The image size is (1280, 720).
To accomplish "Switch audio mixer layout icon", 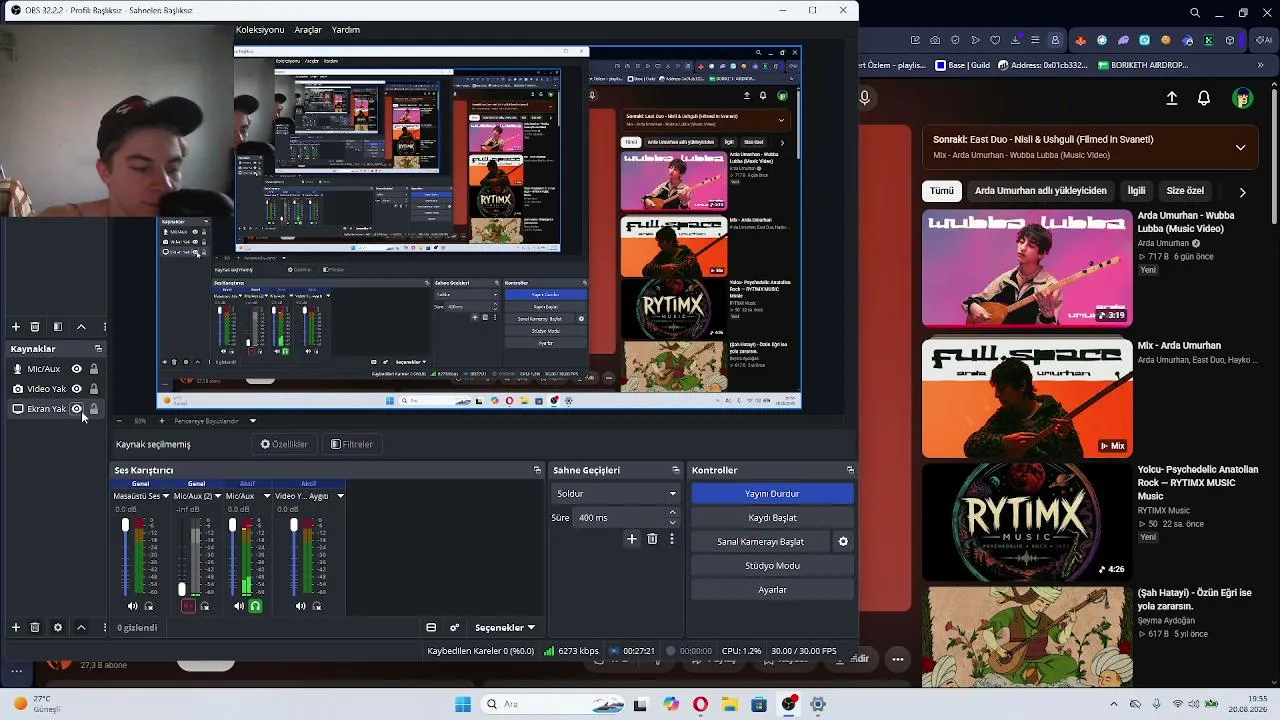I will [431, 628].
